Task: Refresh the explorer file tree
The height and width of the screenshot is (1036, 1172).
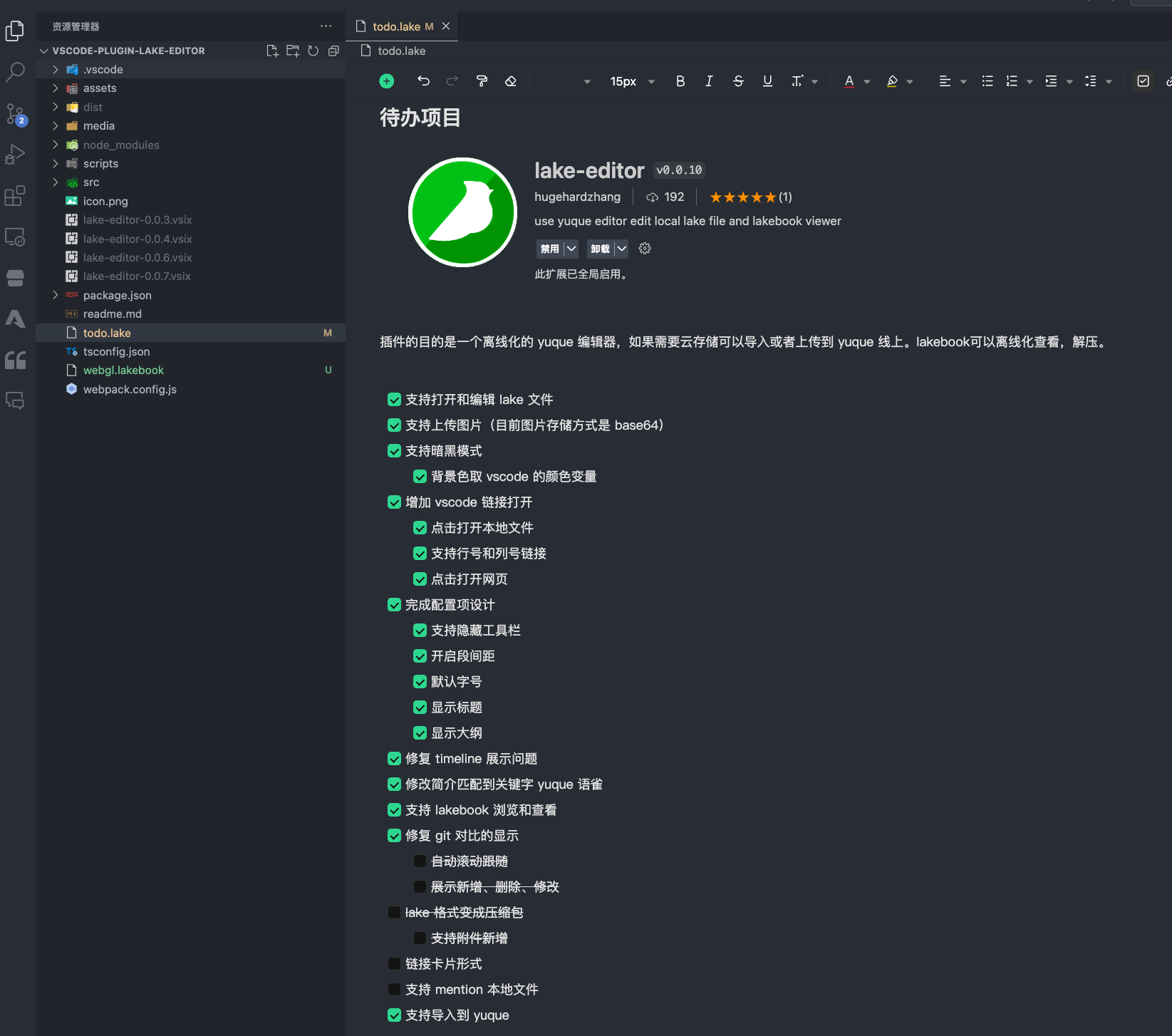Action: (313, 51)
